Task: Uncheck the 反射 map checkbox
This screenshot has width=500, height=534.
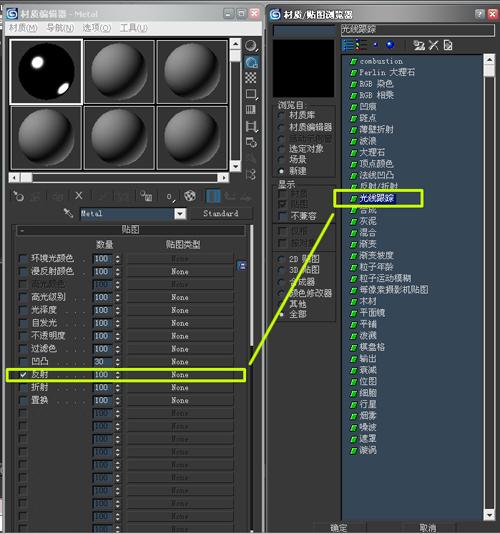Action: (x=23, y=375)
